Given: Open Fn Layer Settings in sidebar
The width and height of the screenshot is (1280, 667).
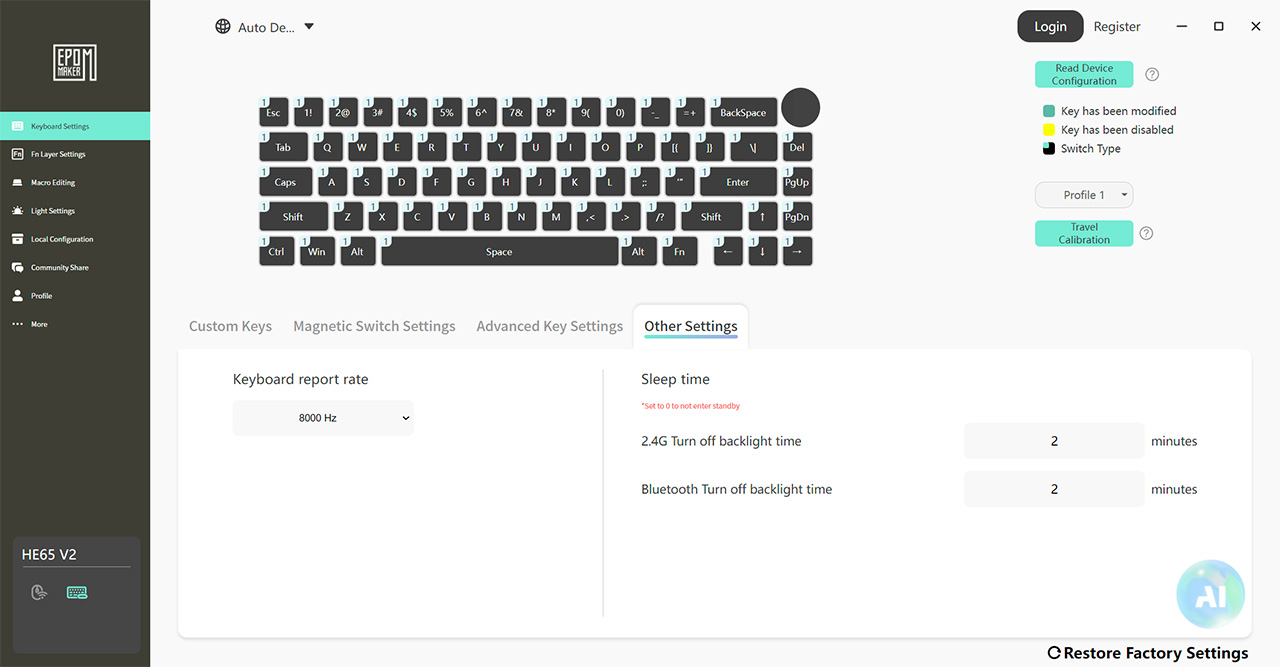Looking at the screenshot, I should tap(75, 155).
